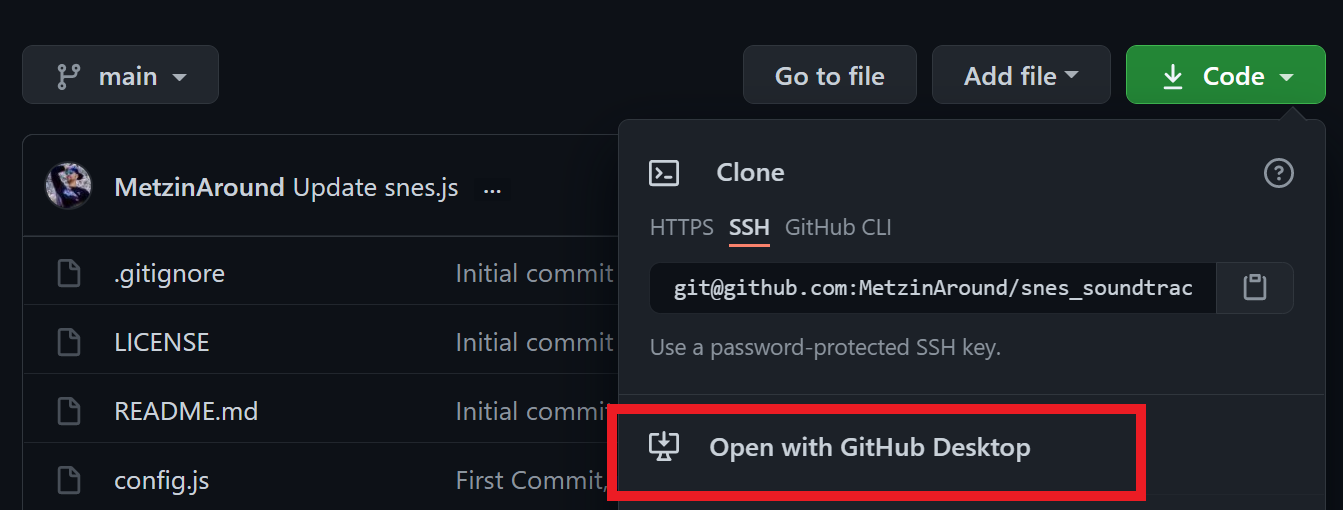Click the help question mark icon
Image resolution: width=1343 pixels, height=510 pixels.
[1279, 173]
